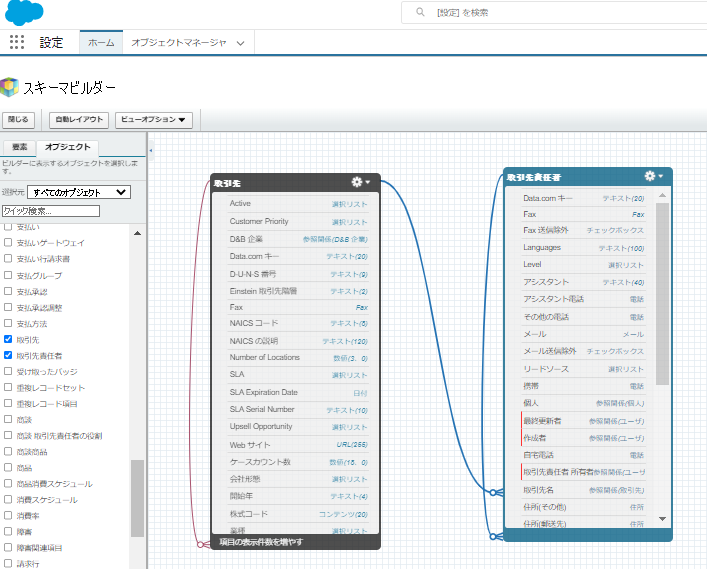
Task: Switch to the 要素 tab
Action: tap(19, 147)
